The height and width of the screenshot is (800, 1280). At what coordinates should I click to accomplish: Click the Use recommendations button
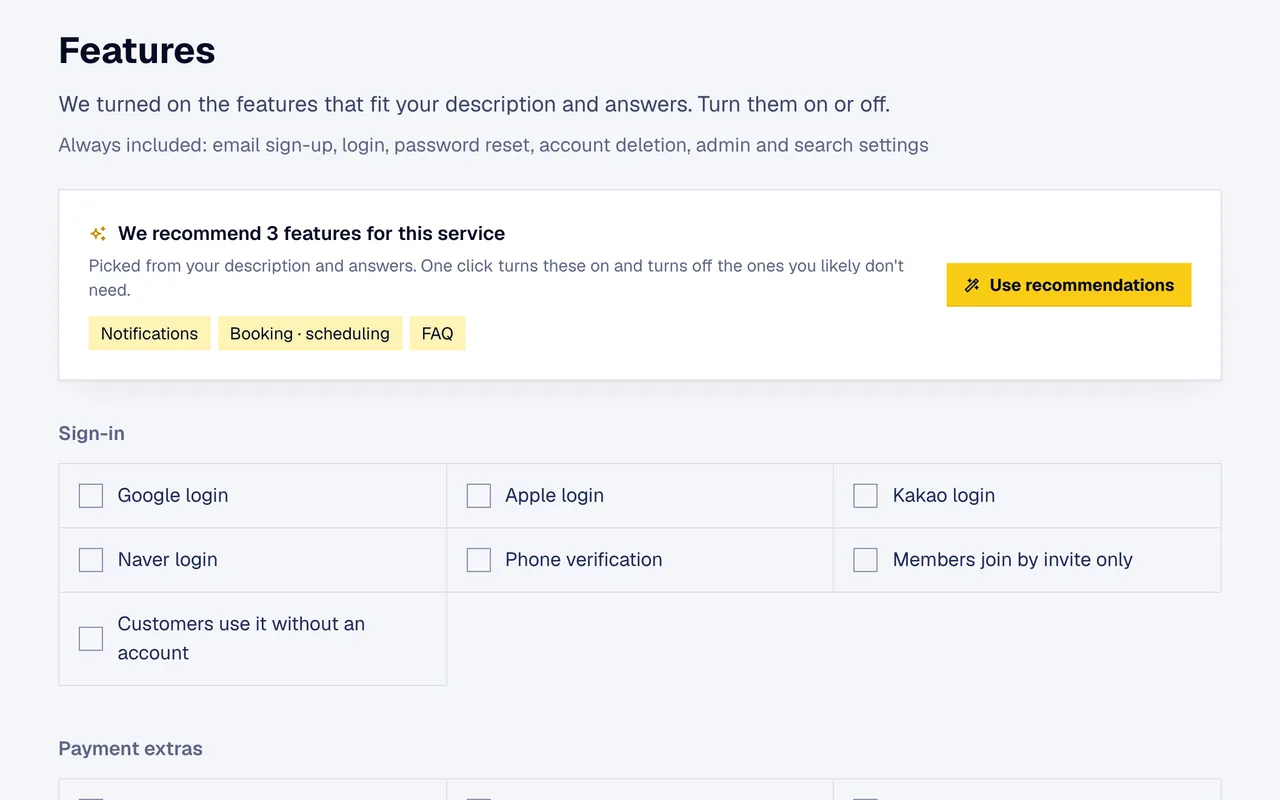(x=1068, y=285)
